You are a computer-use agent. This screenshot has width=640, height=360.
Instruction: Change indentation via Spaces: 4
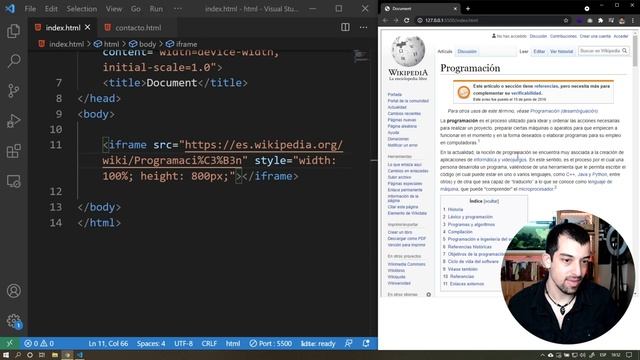coord(151,343)
